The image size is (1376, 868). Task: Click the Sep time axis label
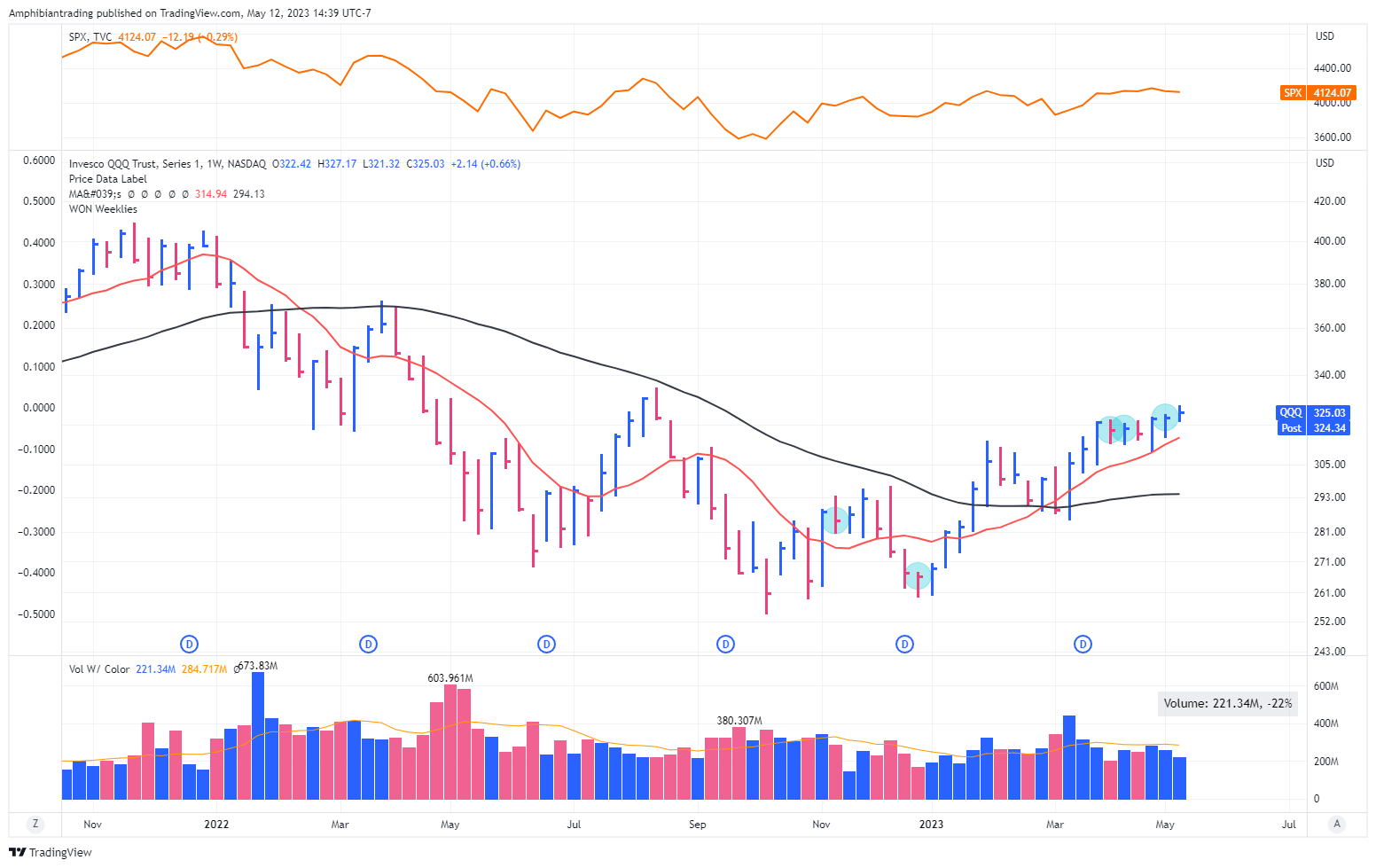point(698,825)
